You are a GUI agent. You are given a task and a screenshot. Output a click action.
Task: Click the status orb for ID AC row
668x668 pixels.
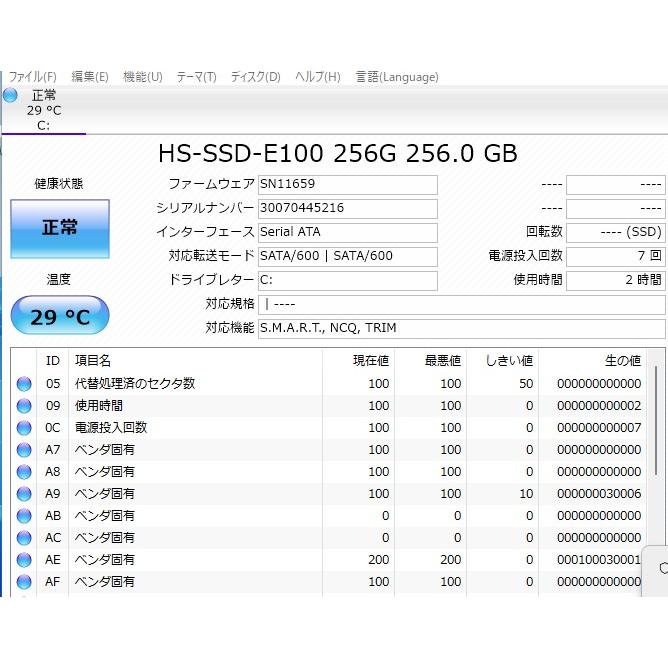tap(24, 538)
